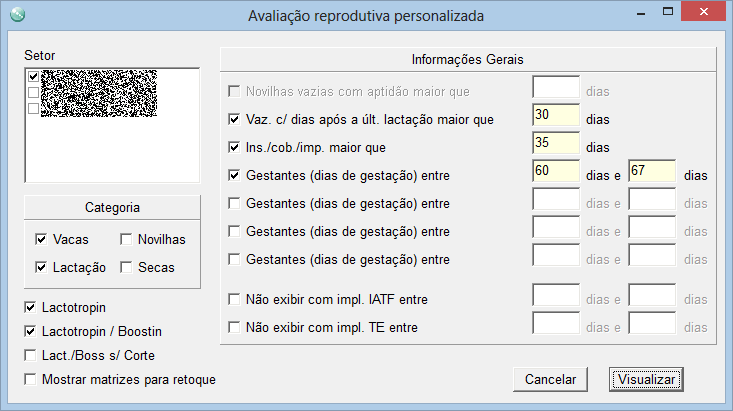Click the days field showing 35
Image resolution: width=733 pixels, height=411 pixels.
click(556, 143)
